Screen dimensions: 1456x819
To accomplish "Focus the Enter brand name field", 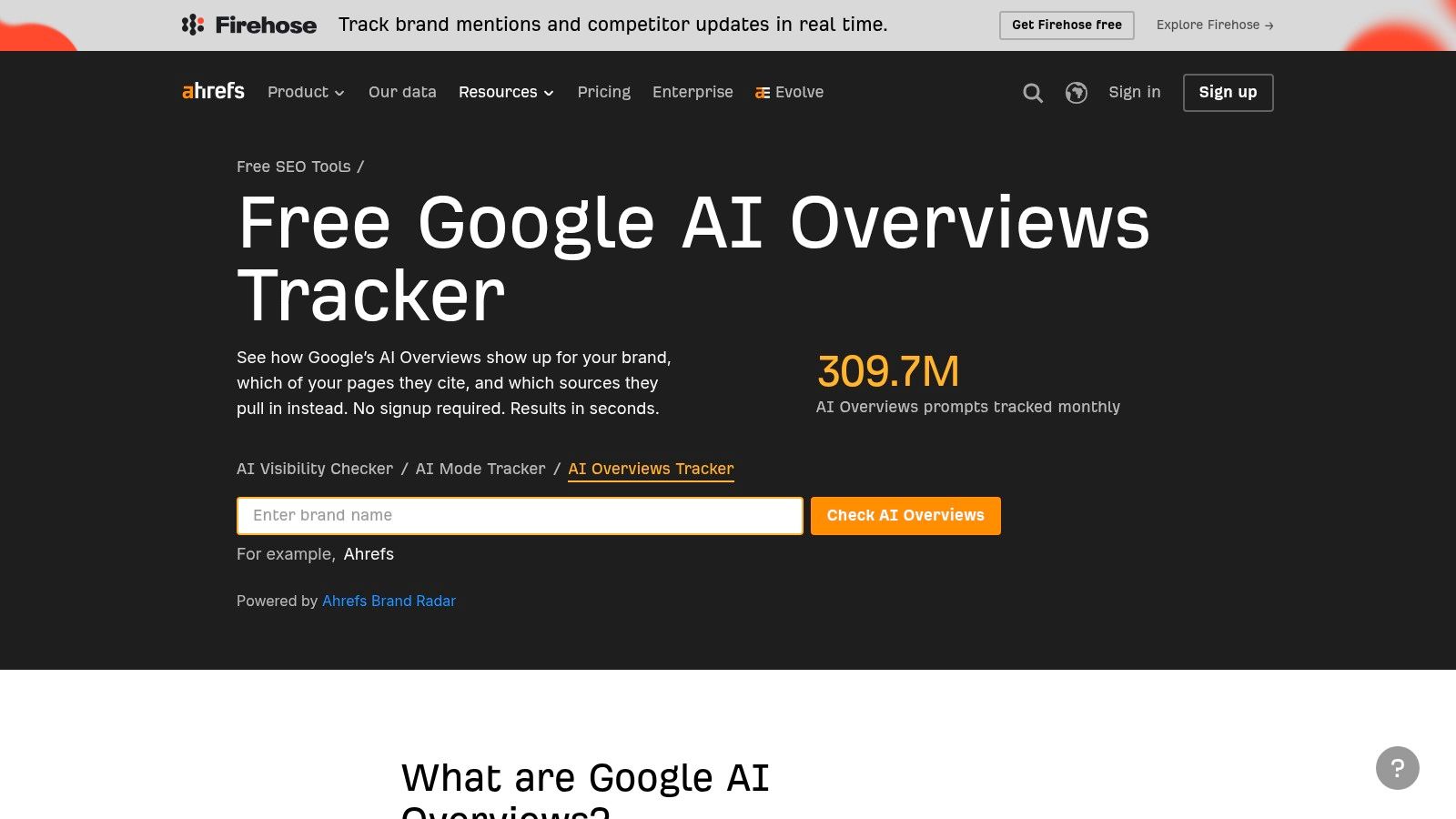I will [x=520, y=516].
